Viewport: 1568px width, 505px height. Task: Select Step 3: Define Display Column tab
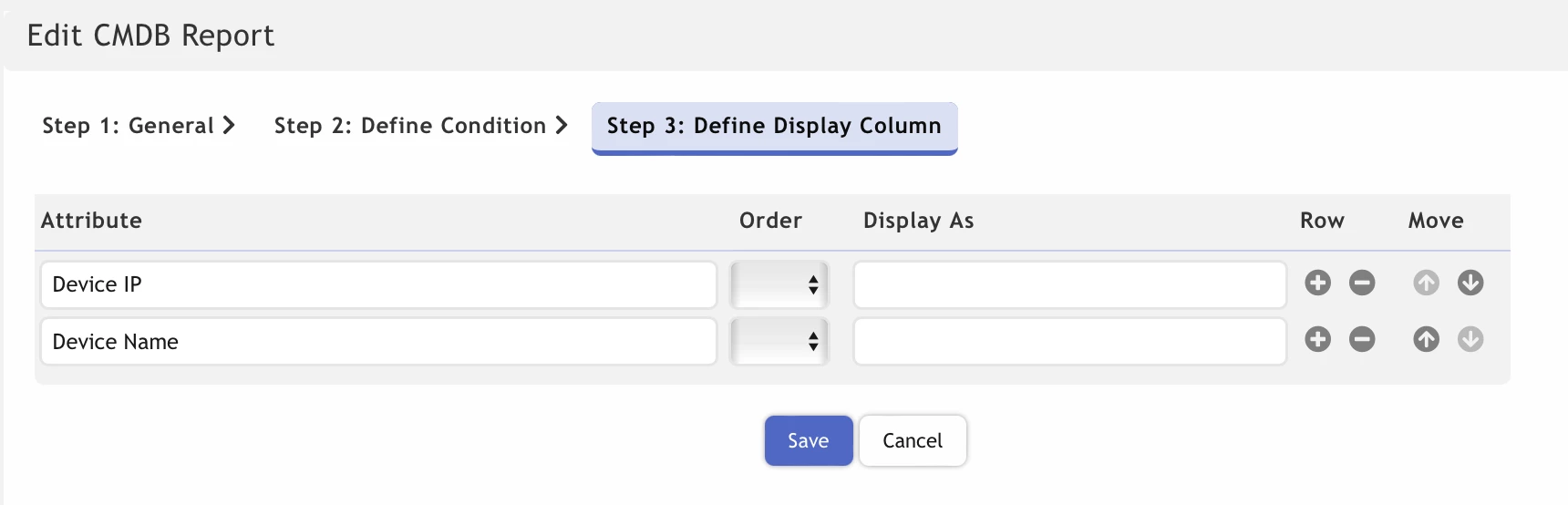click(774, 128)
